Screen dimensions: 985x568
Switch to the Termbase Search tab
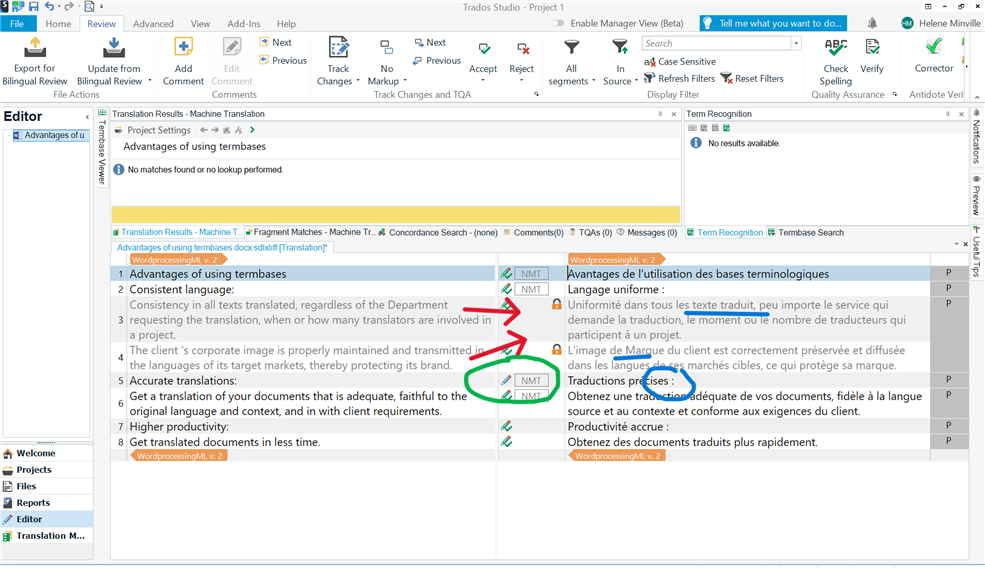pos(806,232)
